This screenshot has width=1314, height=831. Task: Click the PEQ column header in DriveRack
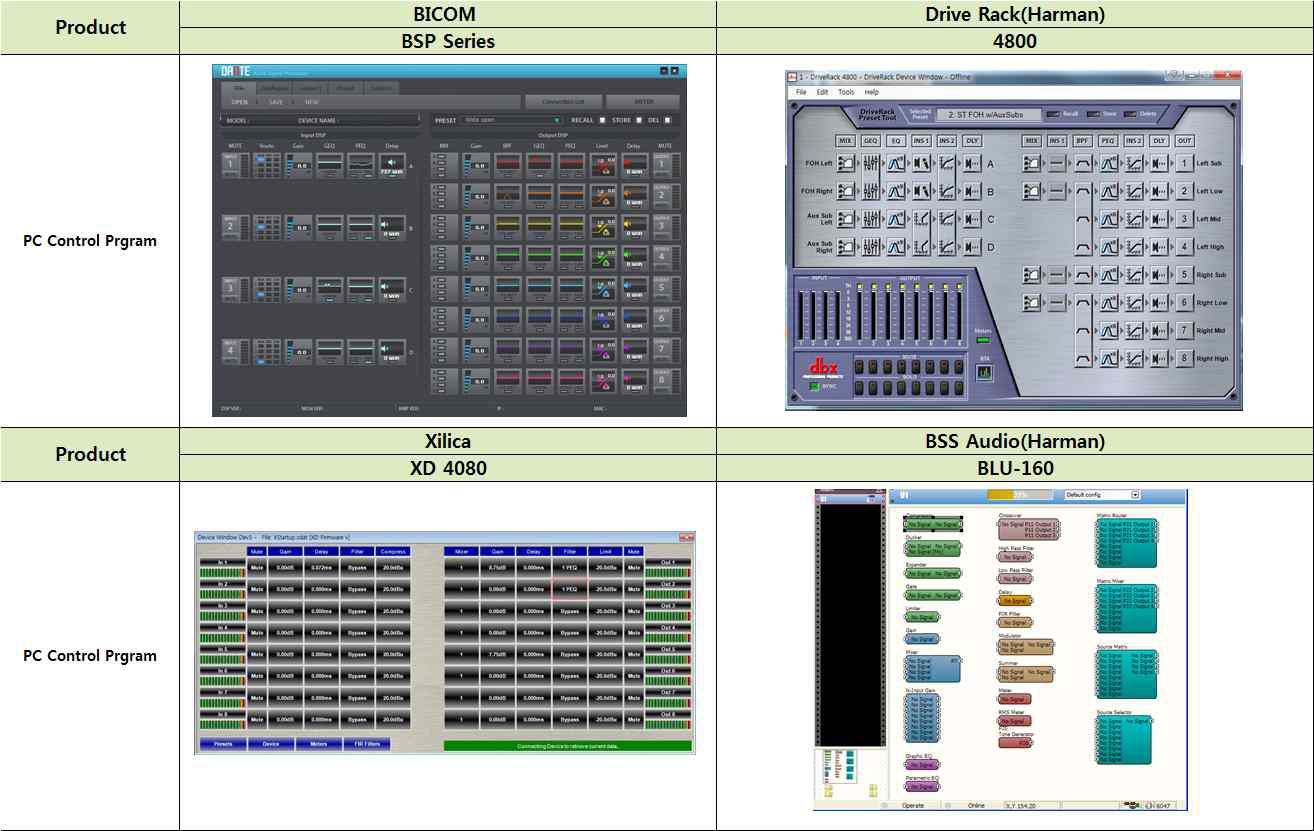[1108, 141]
